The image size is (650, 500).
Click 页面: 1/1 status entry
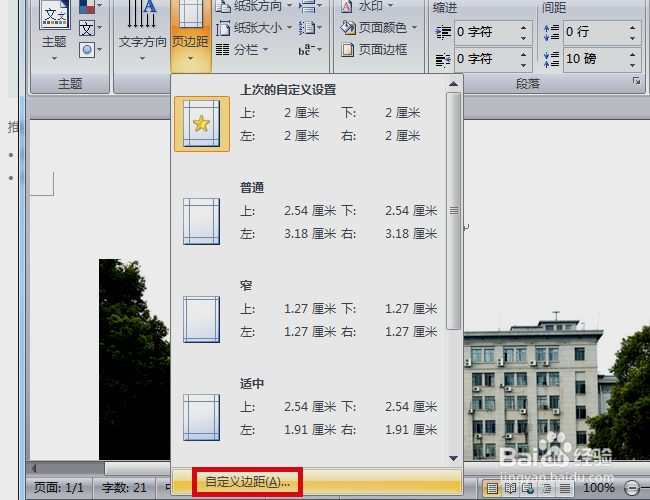(58, 488)
